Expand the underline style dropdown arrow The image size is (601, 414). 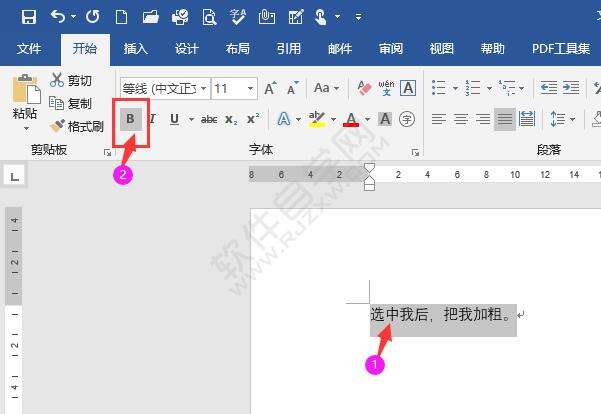(x=191, y=120)
